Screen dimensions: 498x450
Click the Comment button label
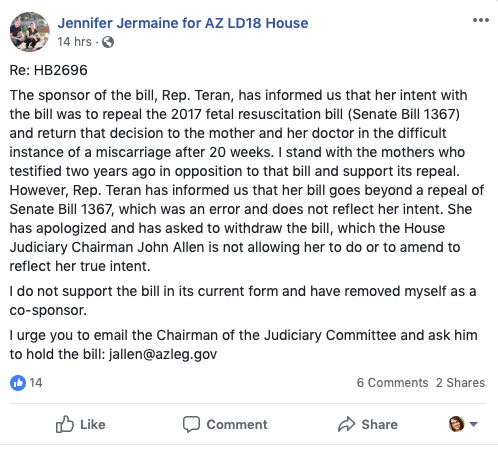click(x=237, y=424)
